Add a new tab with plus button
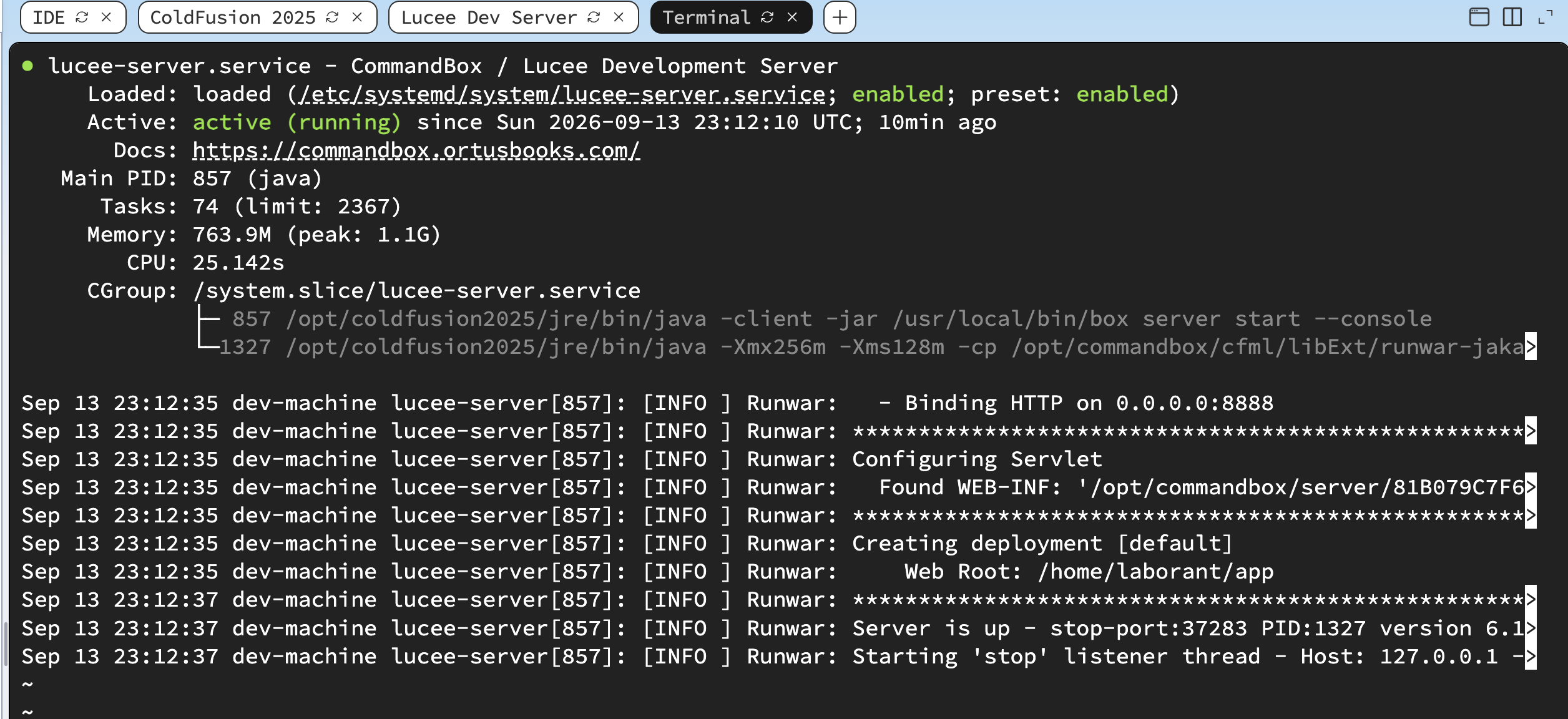 coord(840,17)
